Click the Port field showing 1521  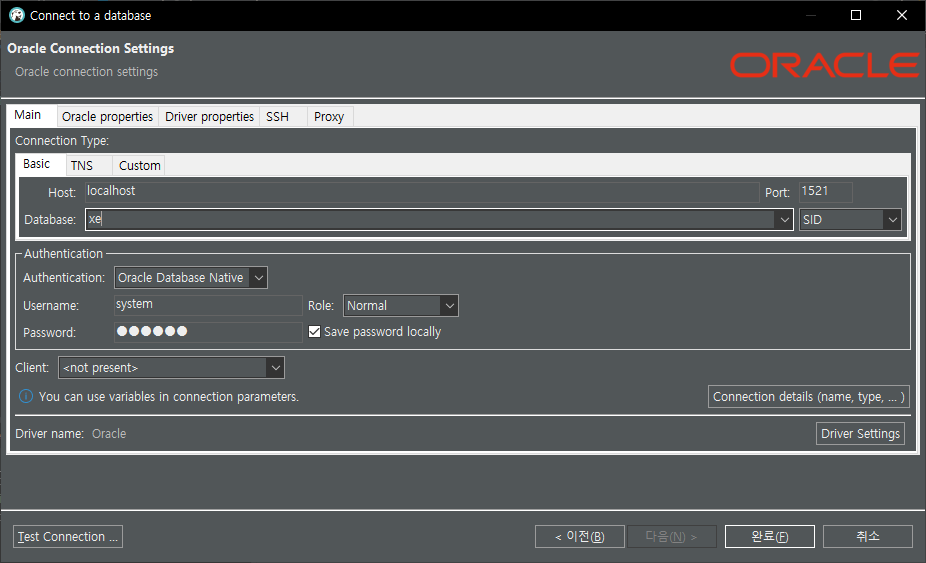click(825, 191)
